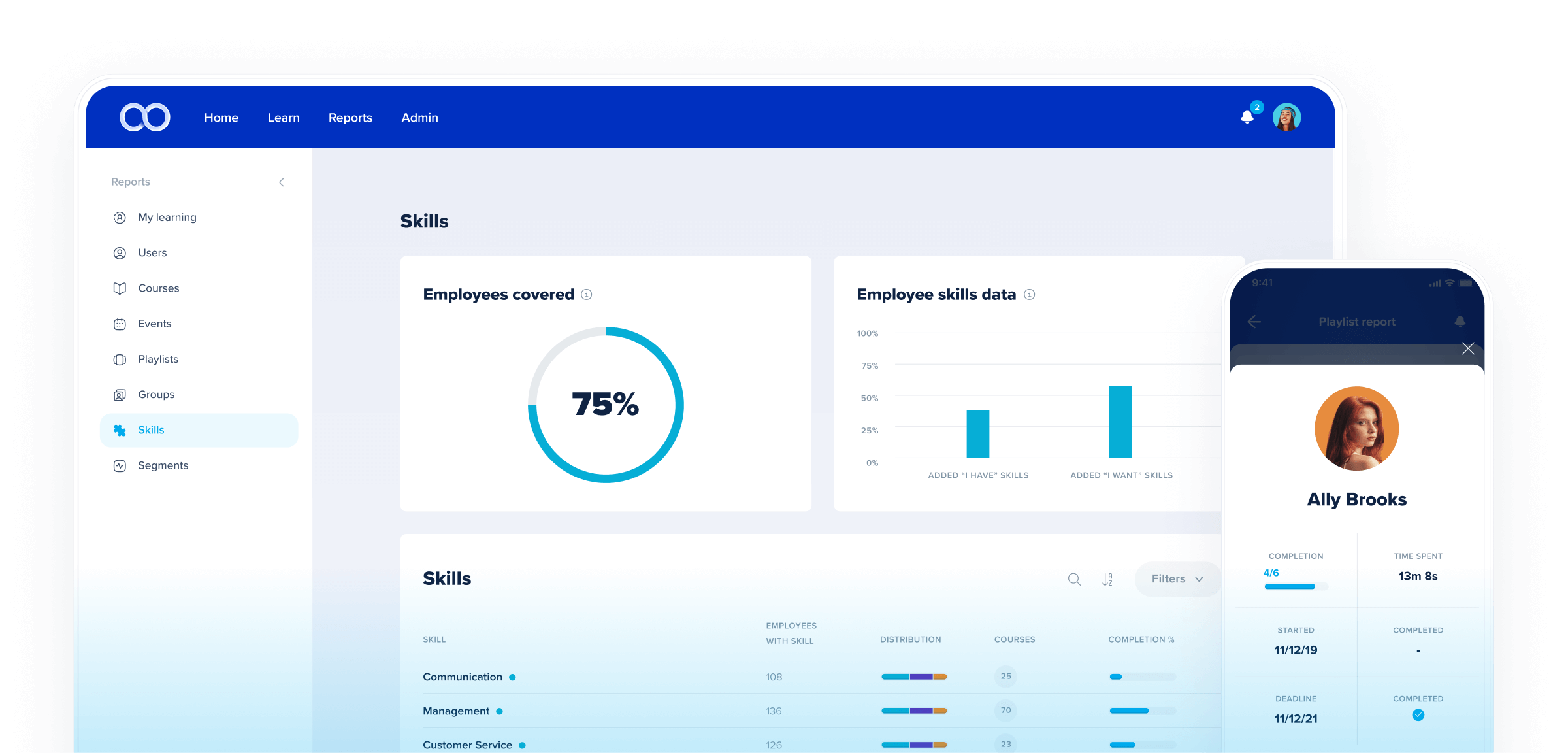
Task: Click the back arrow on Playlist report
Action: (1254, 322)
